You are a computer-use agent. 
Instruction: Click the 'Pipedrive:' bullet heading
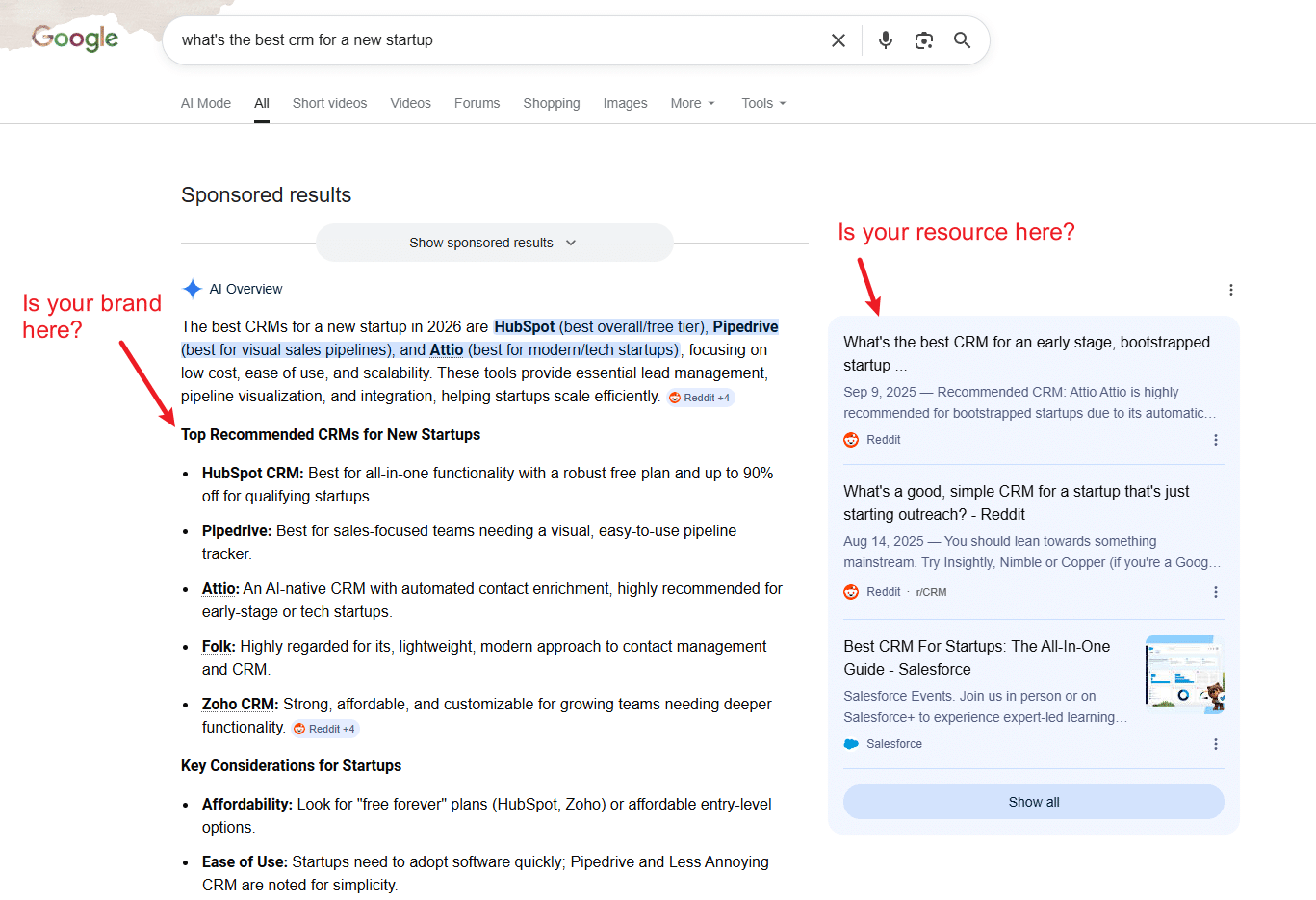point(237,530)
